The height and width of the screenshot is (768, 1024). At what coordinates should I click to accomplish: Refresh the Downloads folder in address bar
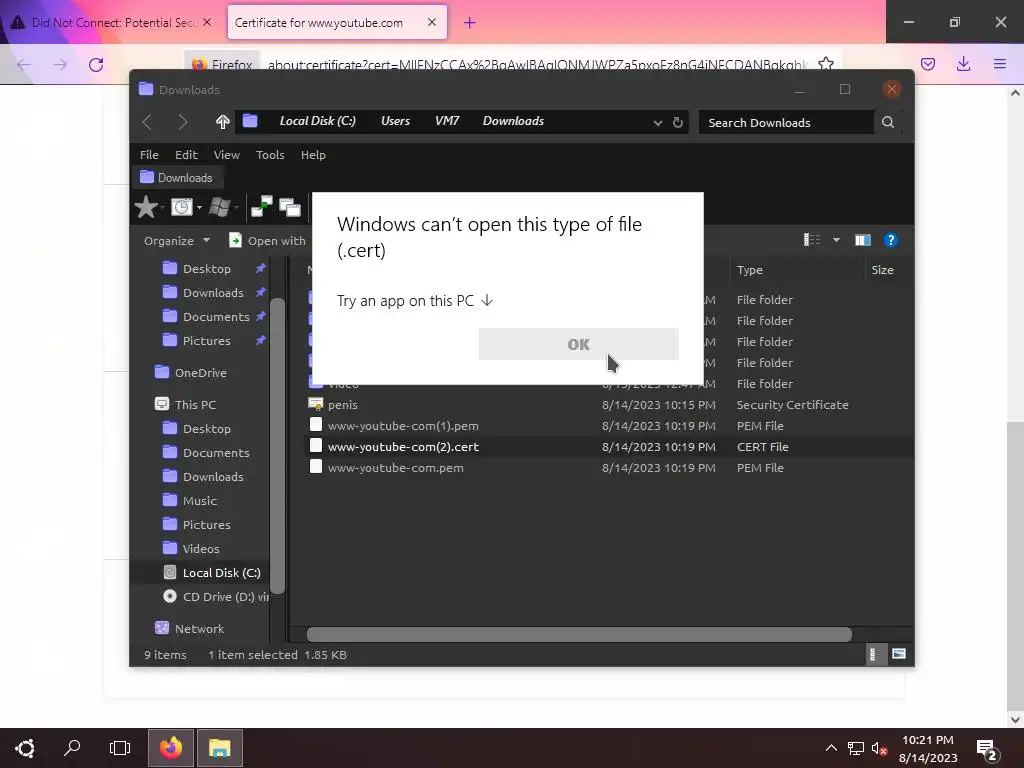(678, 122)
